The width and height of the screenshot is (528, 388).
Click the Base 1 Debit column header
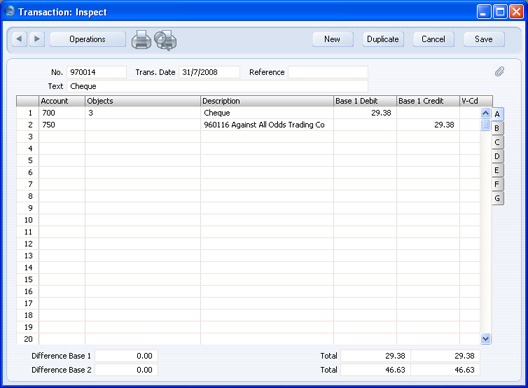pos(365,101)
